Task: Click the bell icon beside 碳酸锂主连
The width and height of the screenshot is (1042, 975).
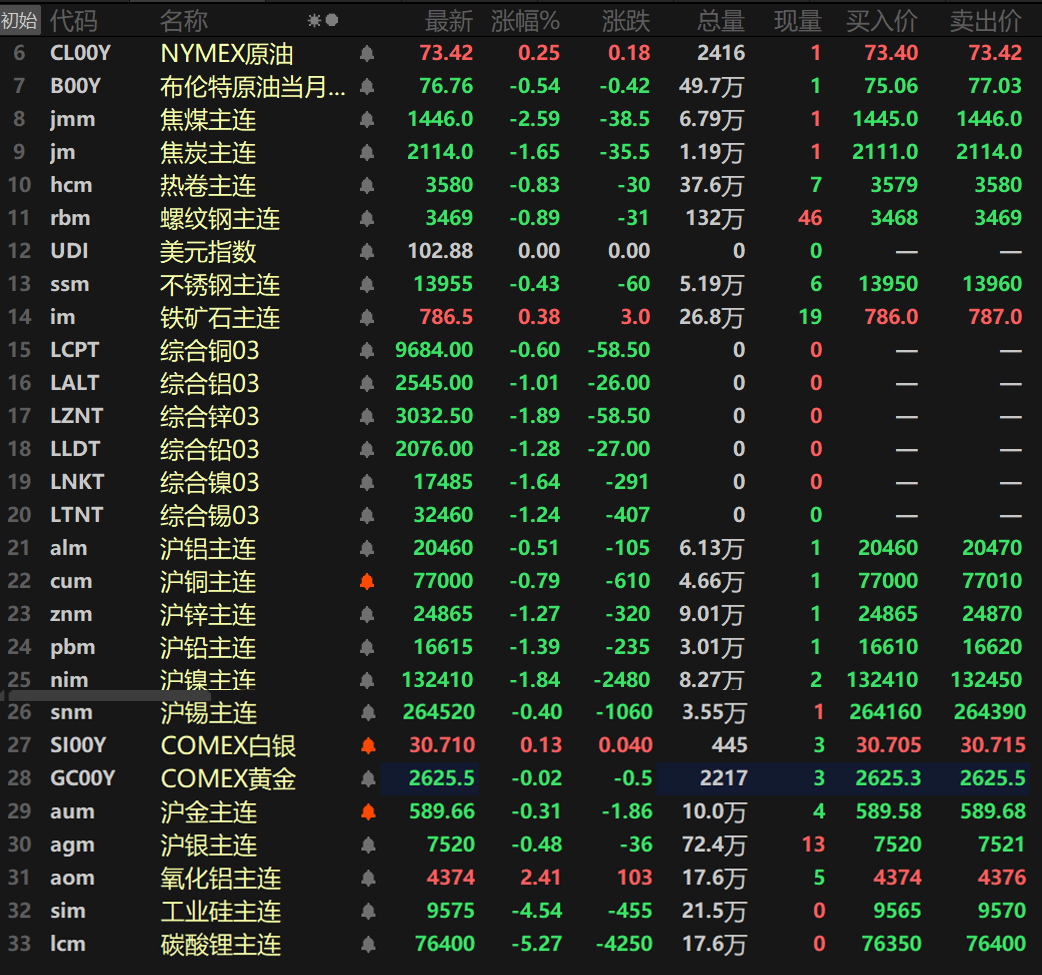Action: click(366, 944)
